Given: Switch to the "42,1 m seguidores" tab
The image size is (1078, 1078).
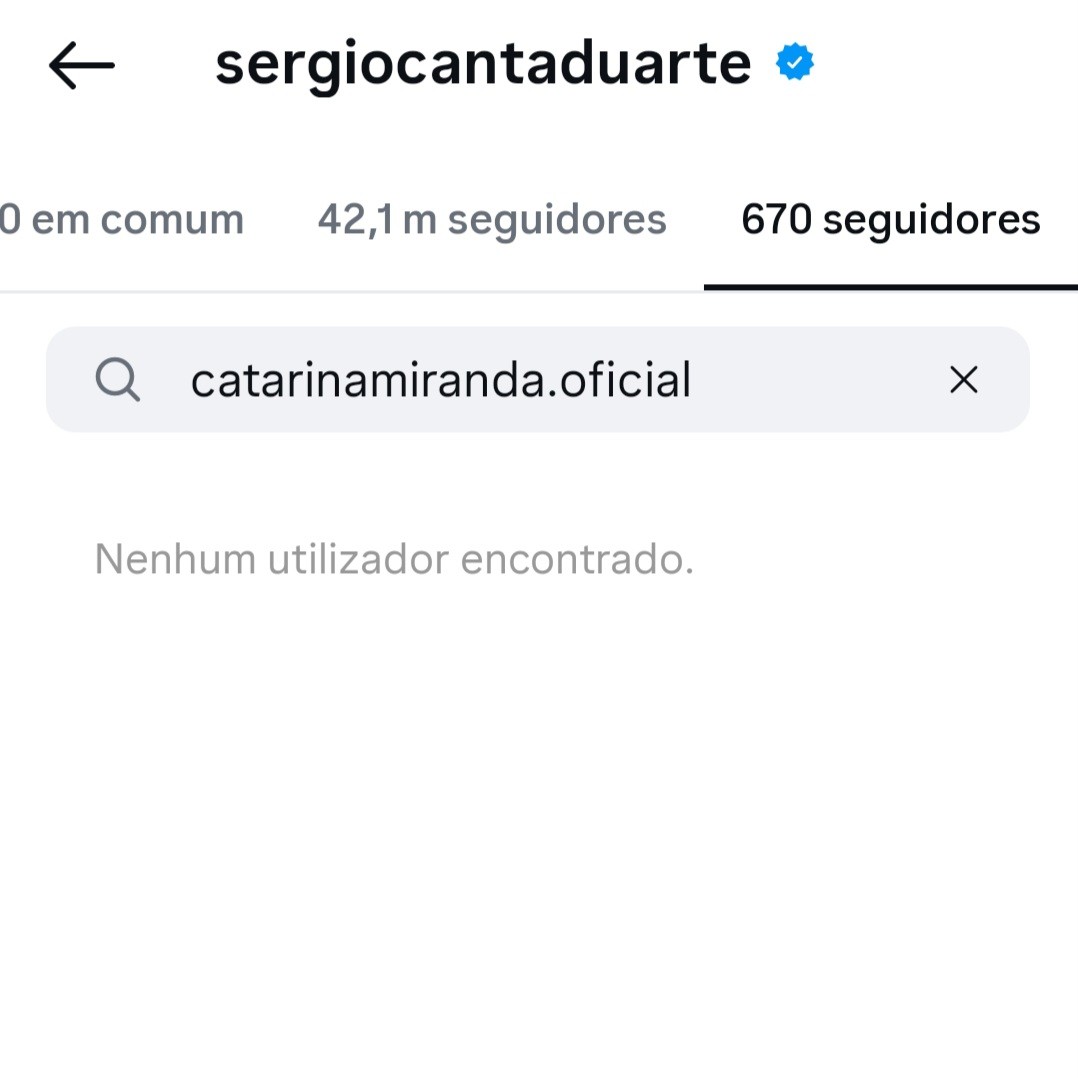Looking at the screenshot, I should tap(492, 220).
